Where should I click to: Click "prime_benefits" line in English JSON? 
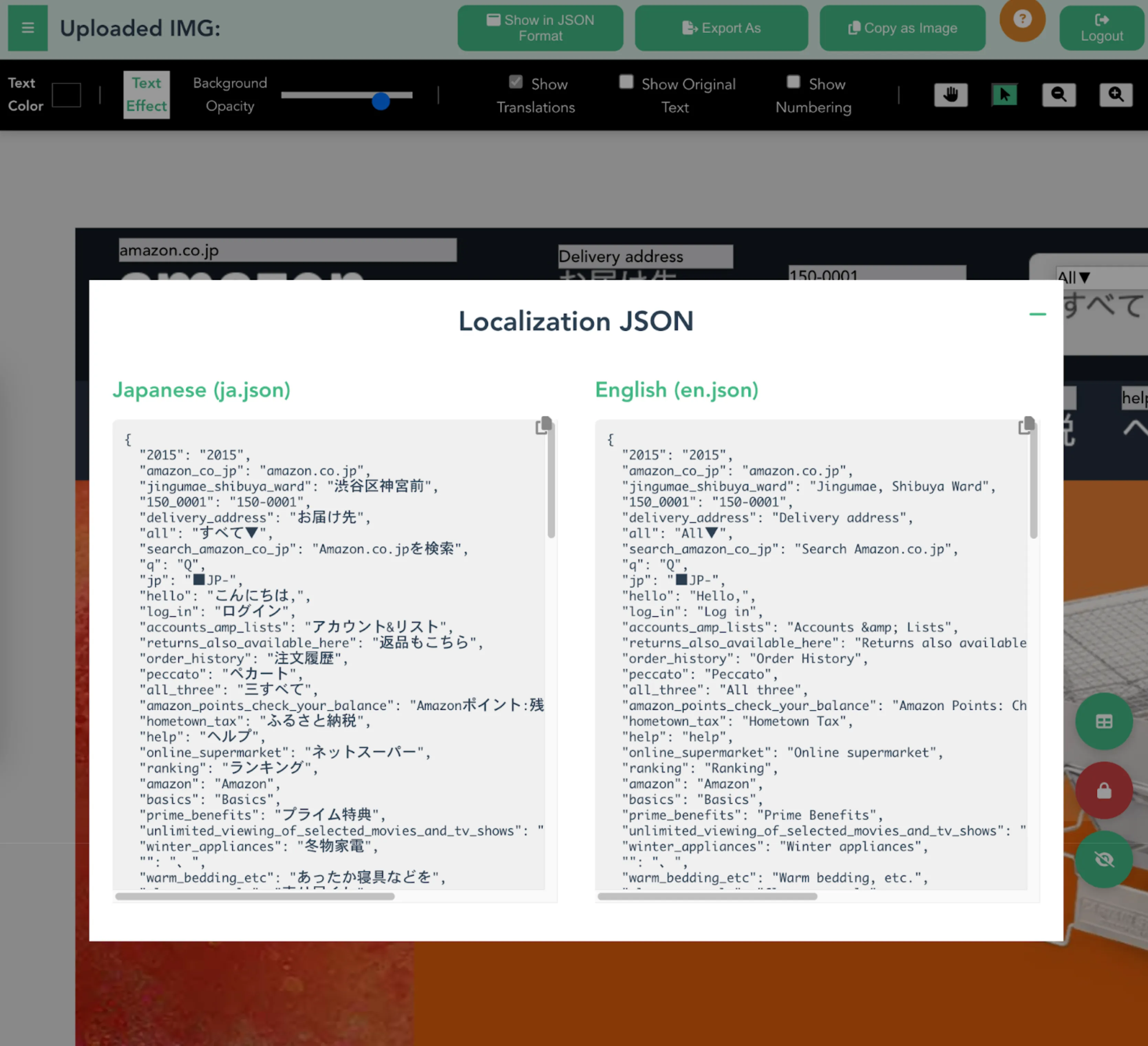753,815
